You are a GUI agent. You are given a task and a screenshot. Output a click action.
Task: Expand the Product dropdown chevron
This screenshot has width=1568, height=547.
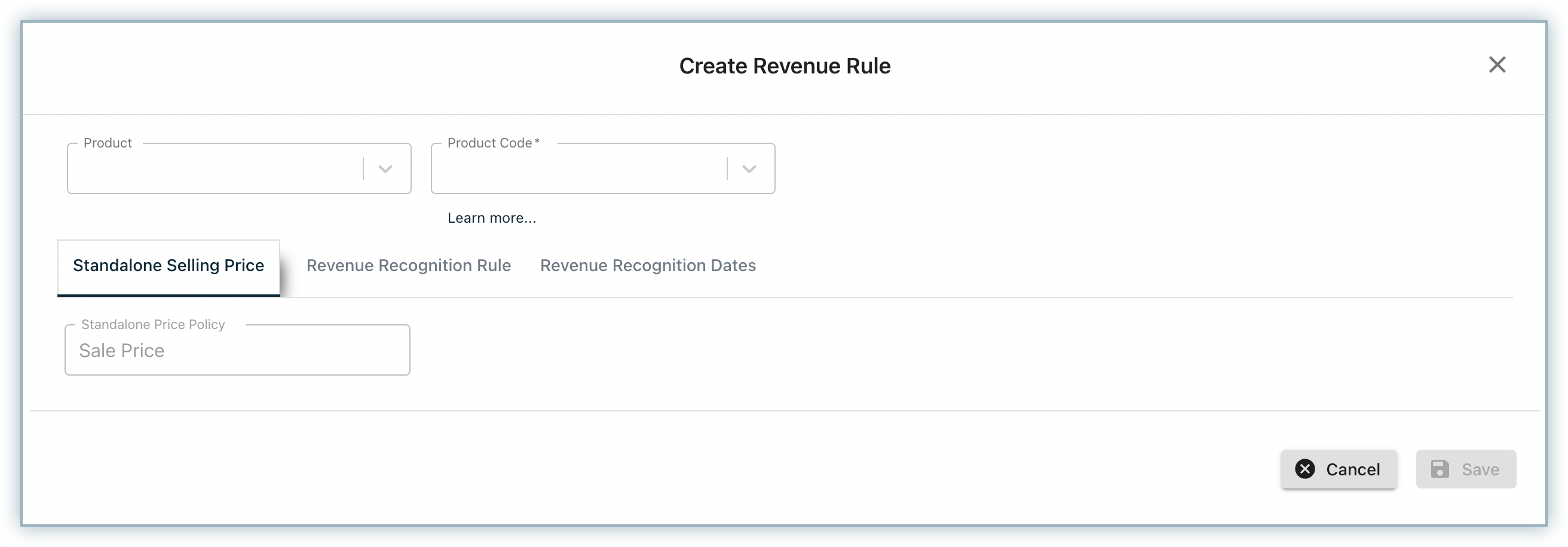click(x=385, y=168)
